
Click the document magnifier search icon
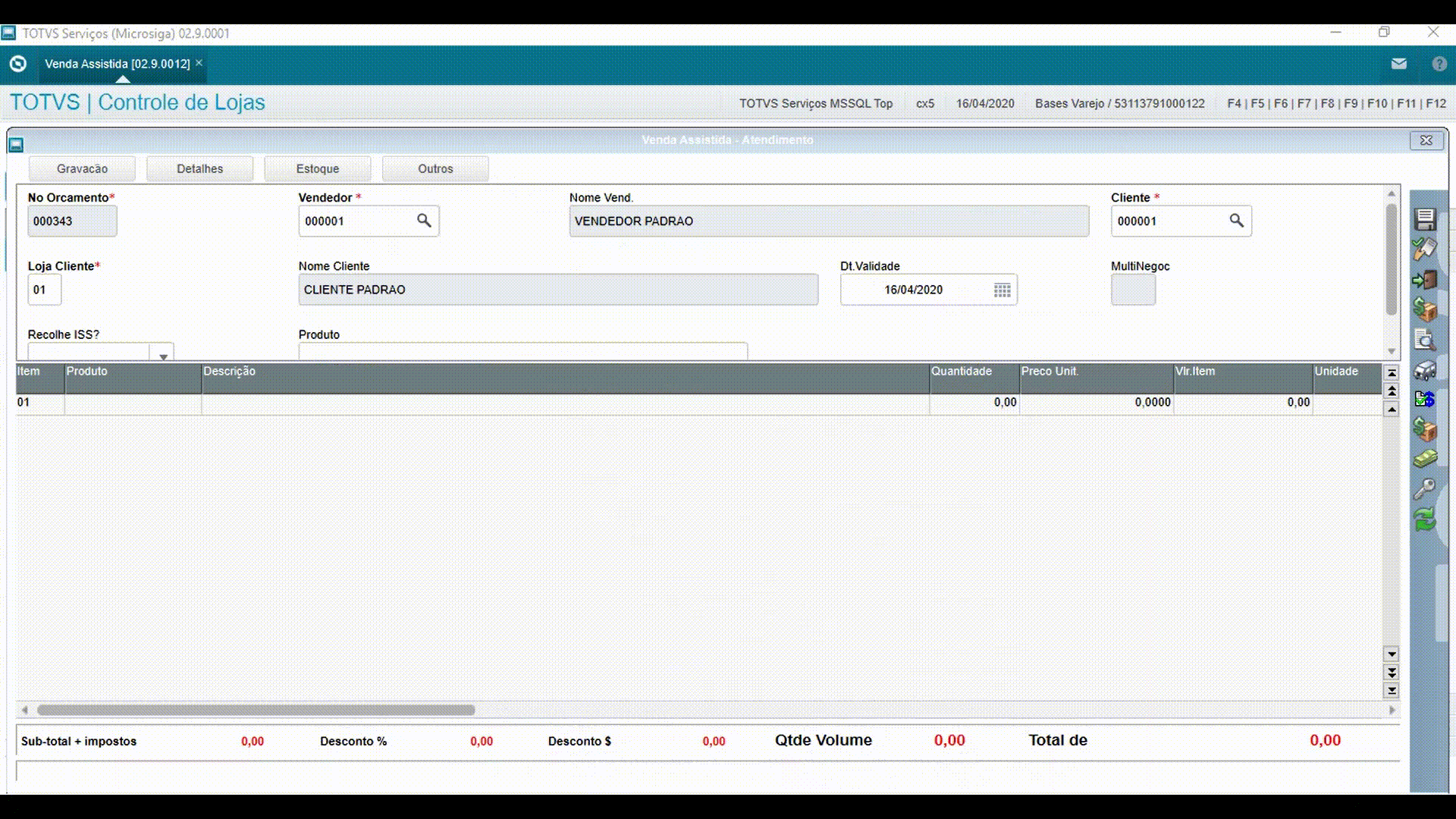point(1425,340)
